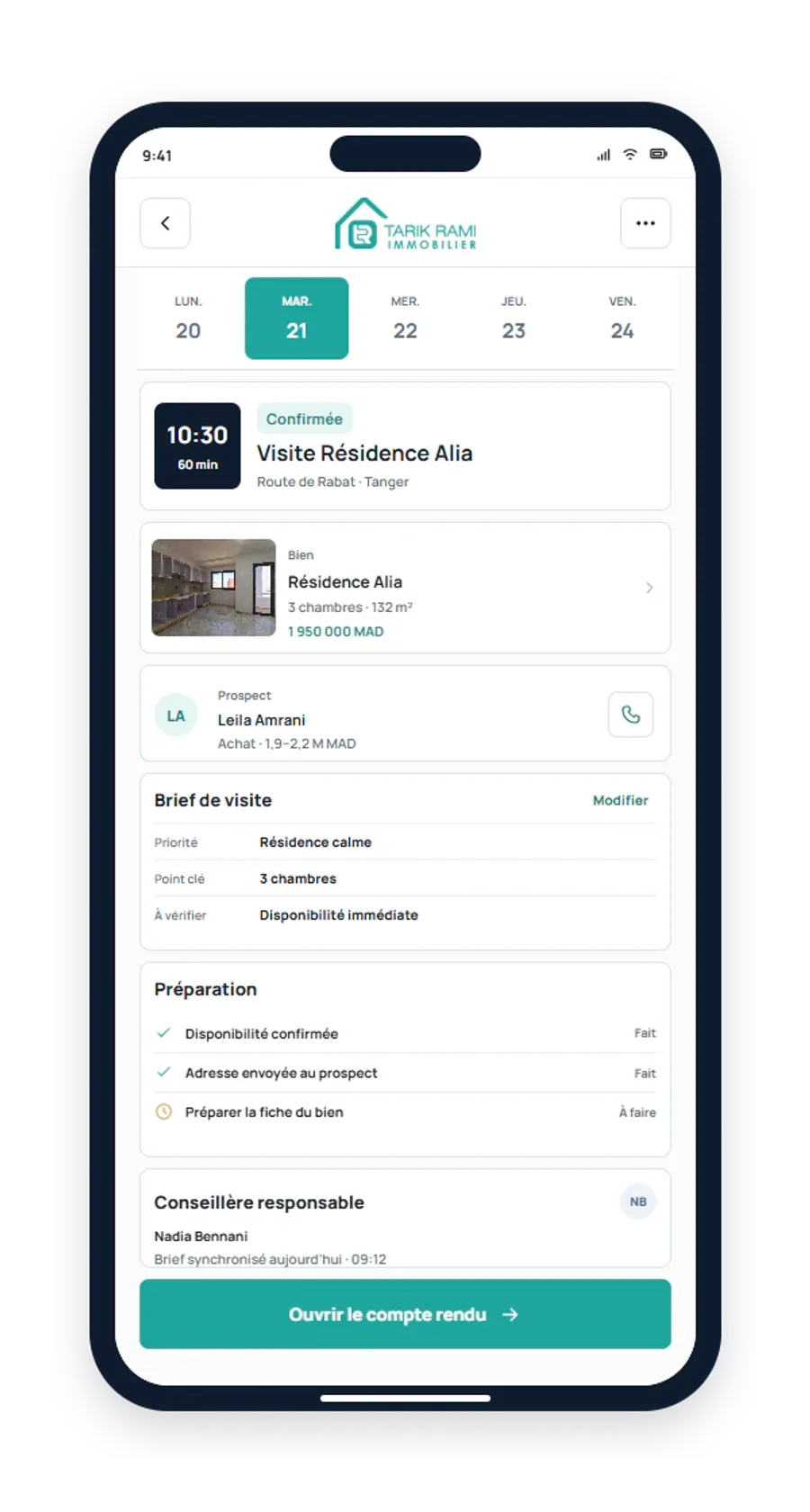
Task: Tap the 9:41 status bar clock
Action: click(157, 156)
